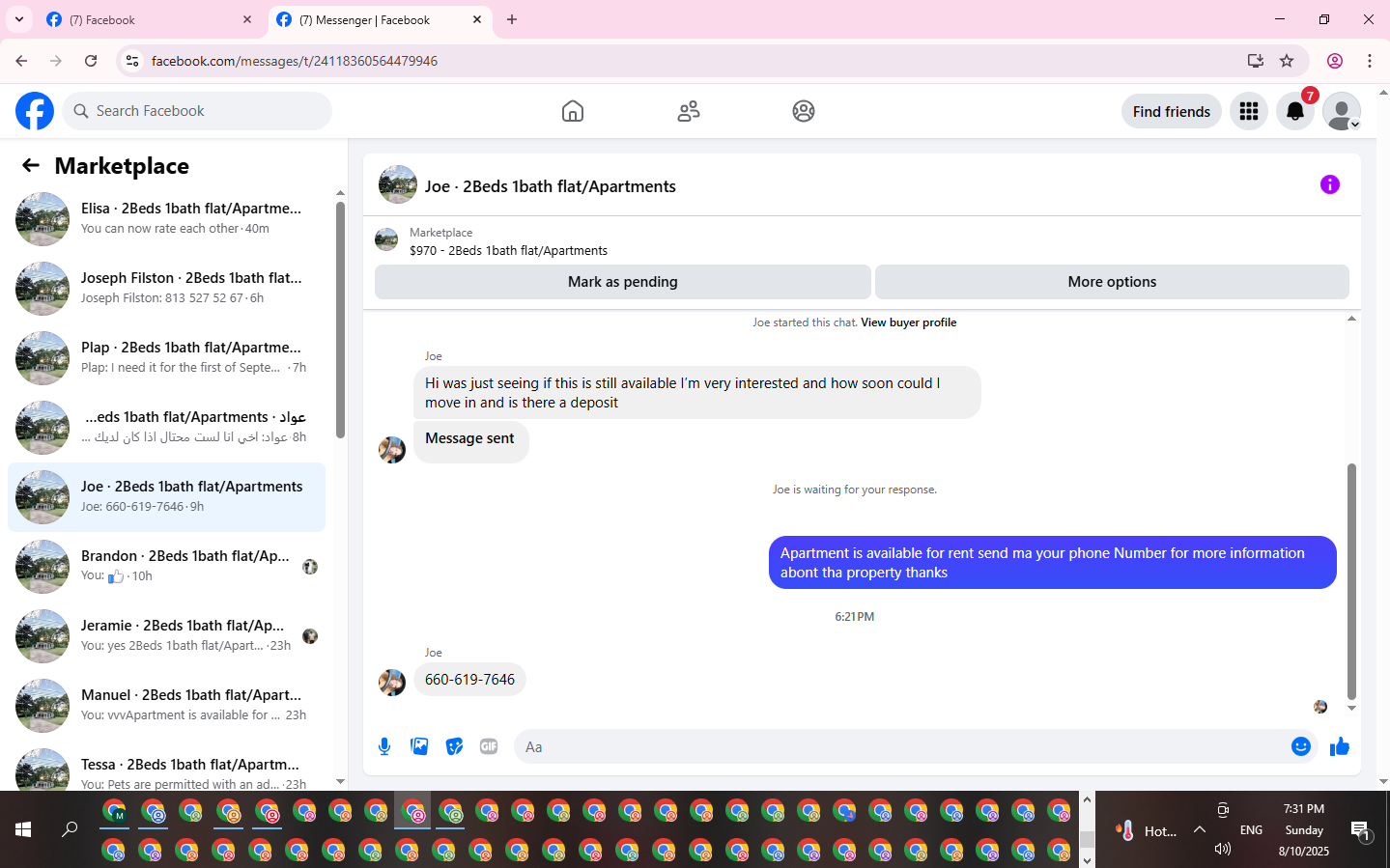Click the ENG language indicator
1390x868 pixels.
(1251, 830)
